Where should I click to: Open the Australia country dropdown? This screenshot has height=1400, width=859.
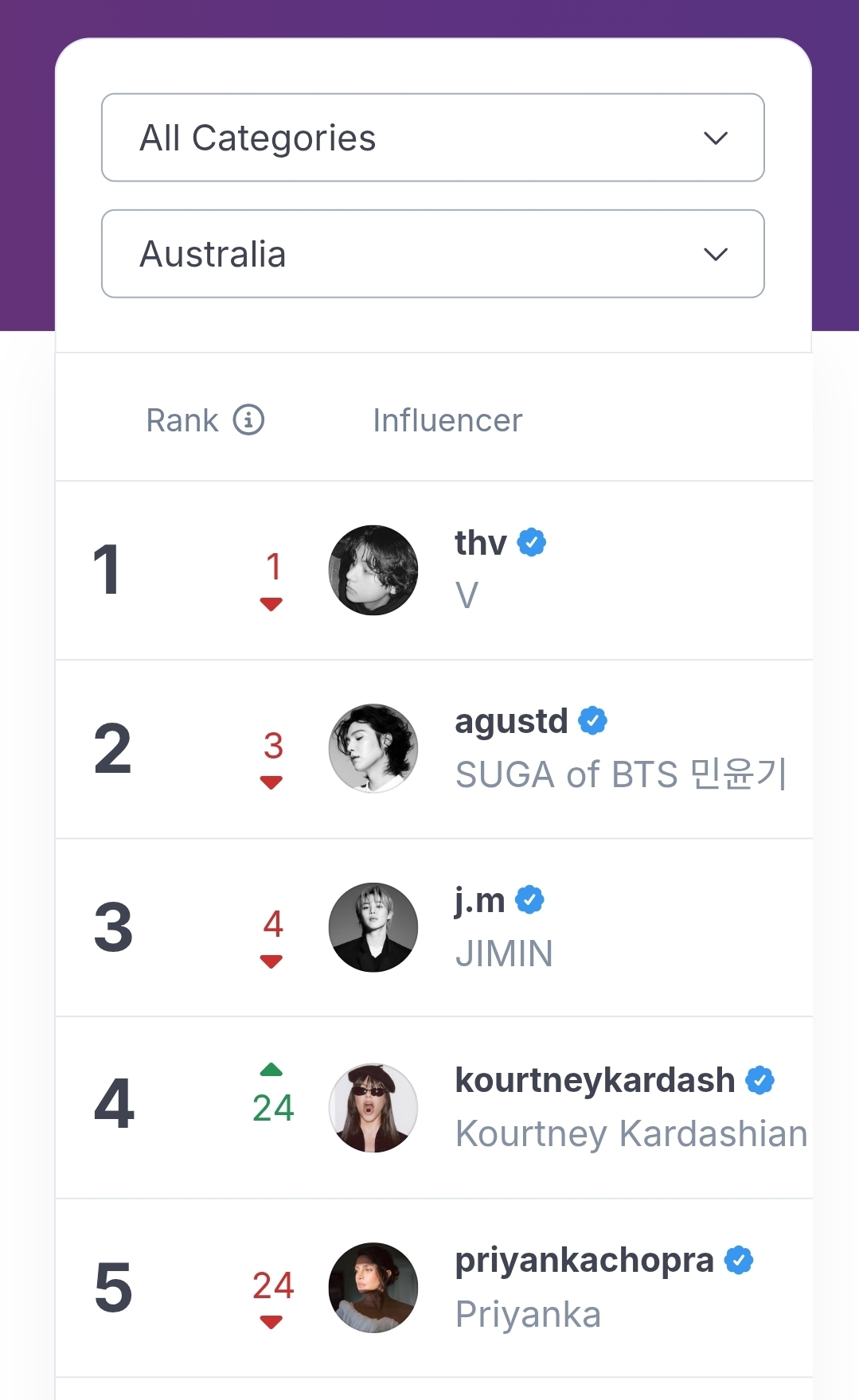(x=432, y=254)
